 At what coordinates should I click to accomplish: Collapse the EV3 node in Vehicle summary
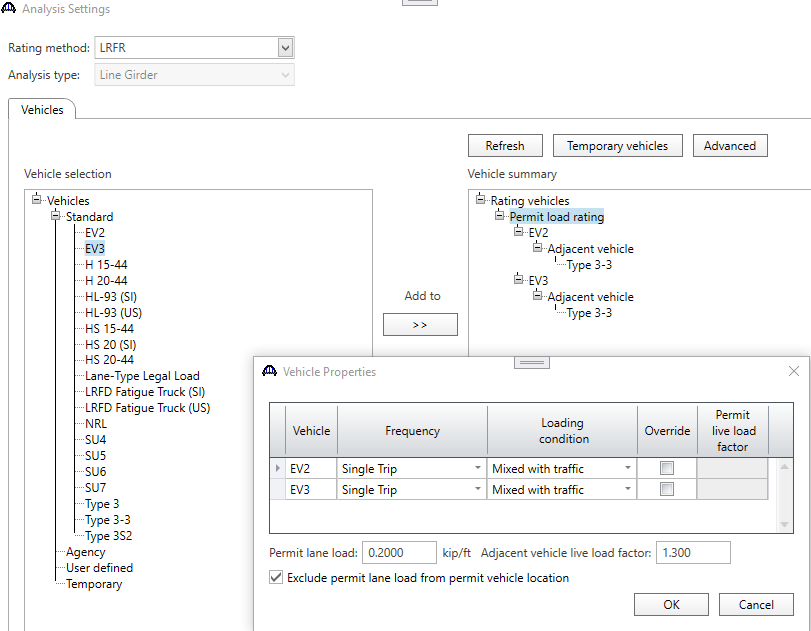point(519,279)
